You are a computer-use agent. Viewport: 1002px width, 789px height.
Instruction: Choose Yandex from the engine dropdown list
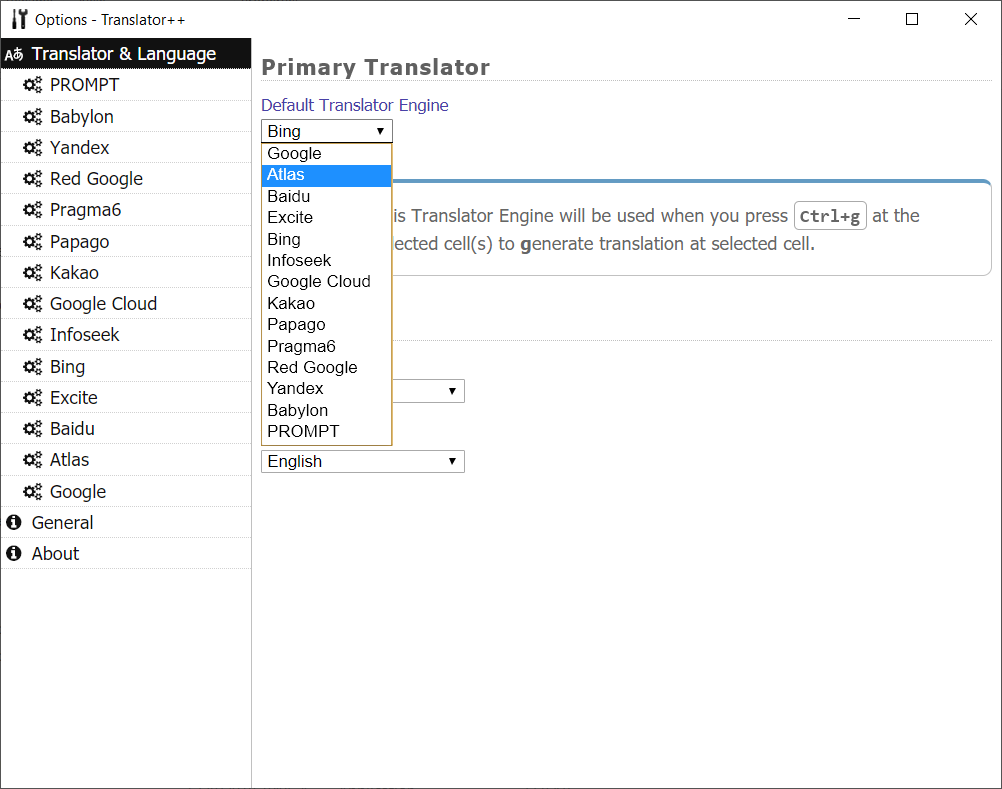(327, 388)
